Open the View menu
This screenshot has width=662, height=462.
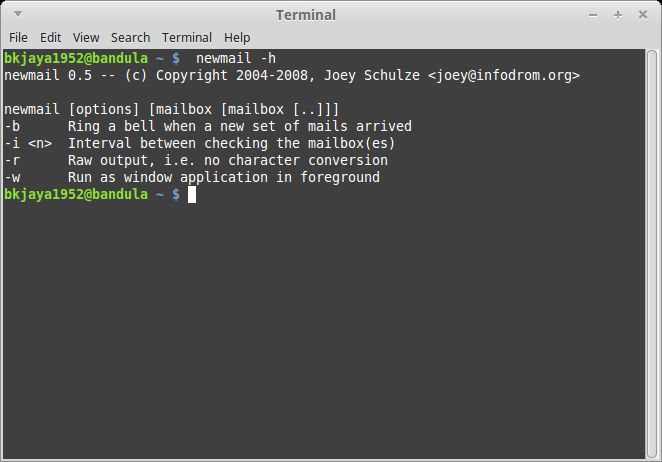coord(86,38)
